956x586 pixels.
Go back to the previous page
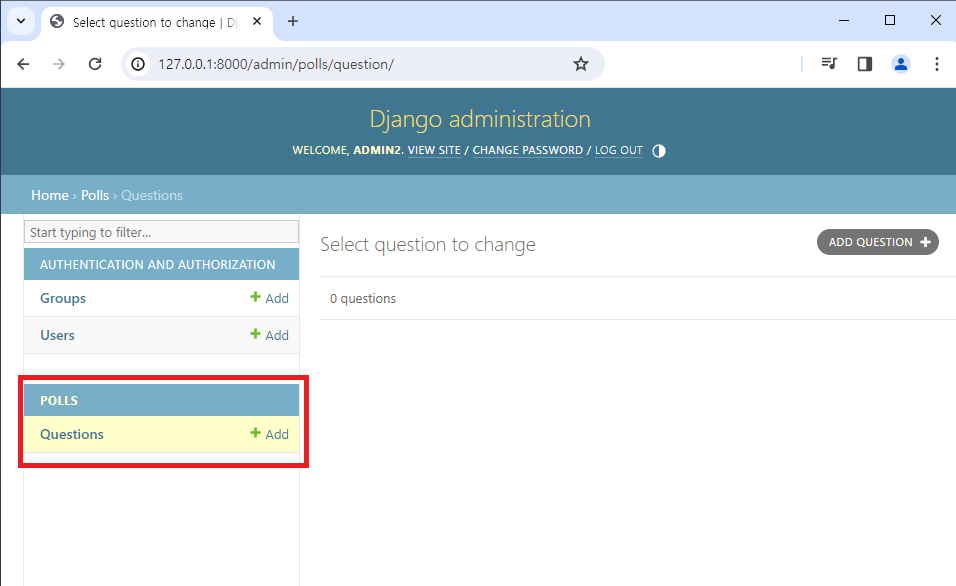point(23,64)
